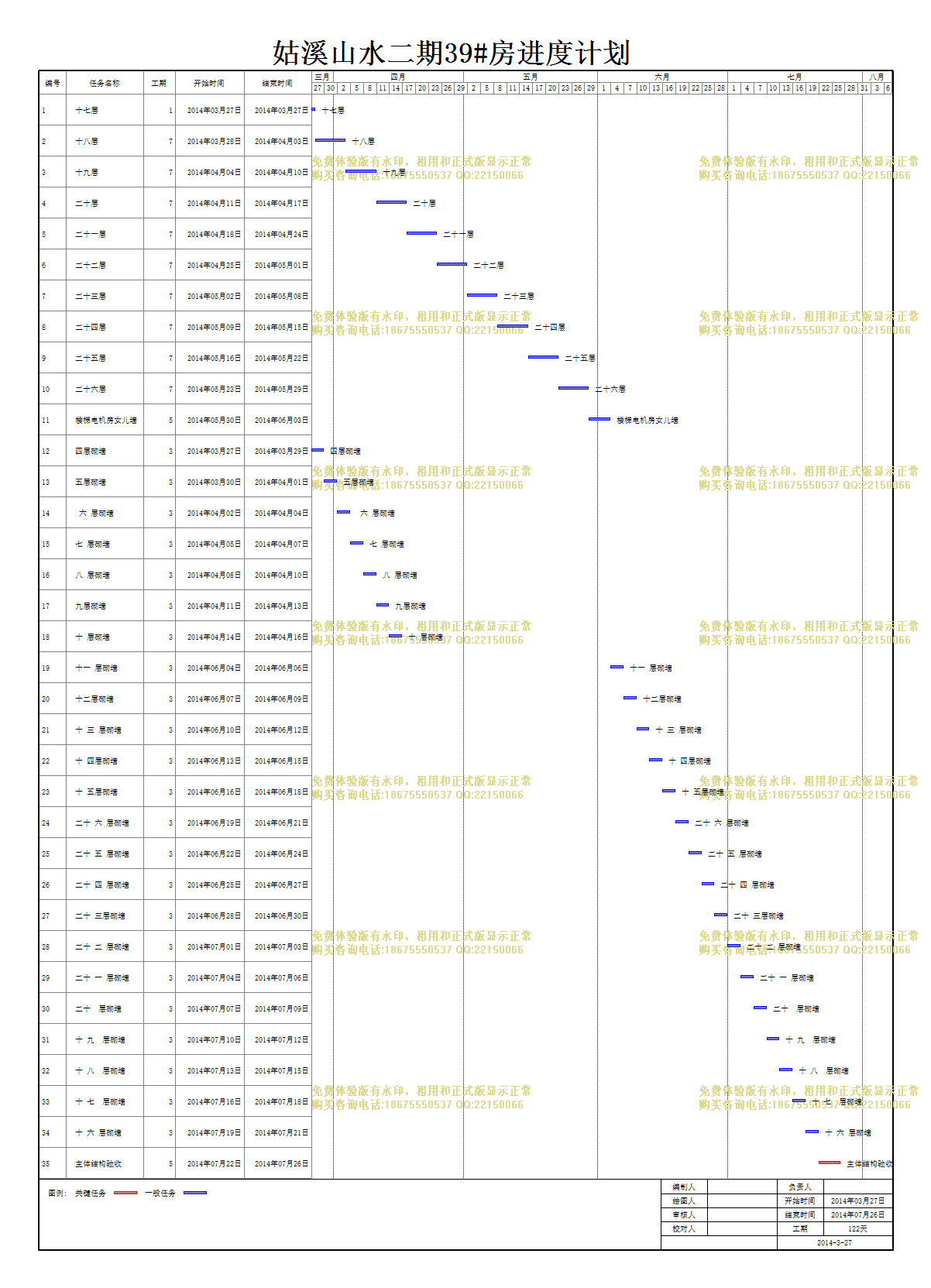This screenshot has width=931, height=1288.
Task: Click the red 关键任务 legend swatch
Action: (125, 1193)
